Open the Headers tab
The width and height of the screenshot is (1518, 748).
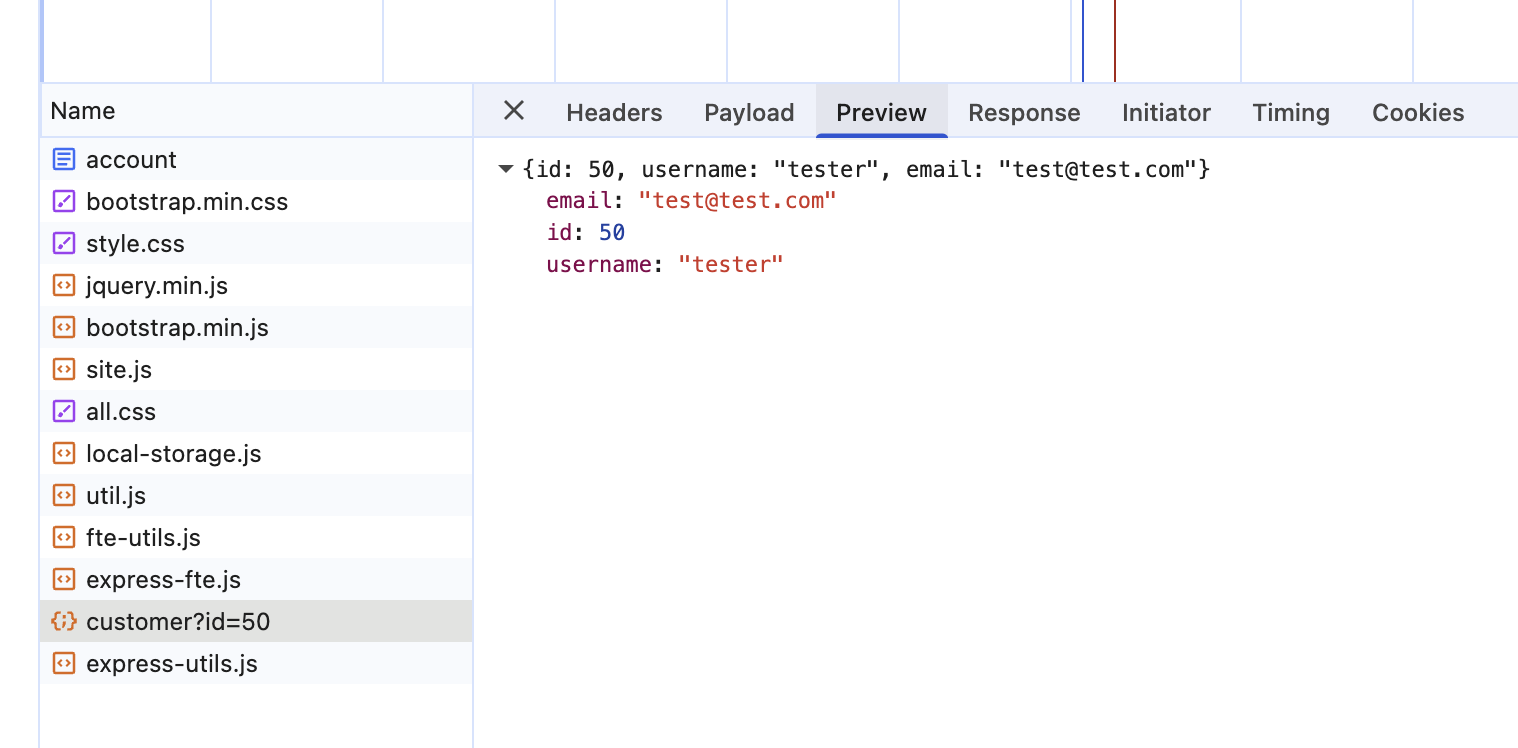click(x=614, y=112)
